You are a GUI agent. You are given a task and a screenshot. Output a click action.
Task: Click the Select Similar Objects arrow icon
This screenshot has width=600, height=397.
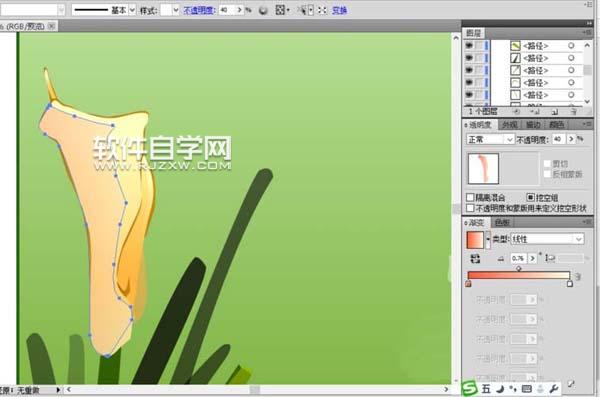302,10
